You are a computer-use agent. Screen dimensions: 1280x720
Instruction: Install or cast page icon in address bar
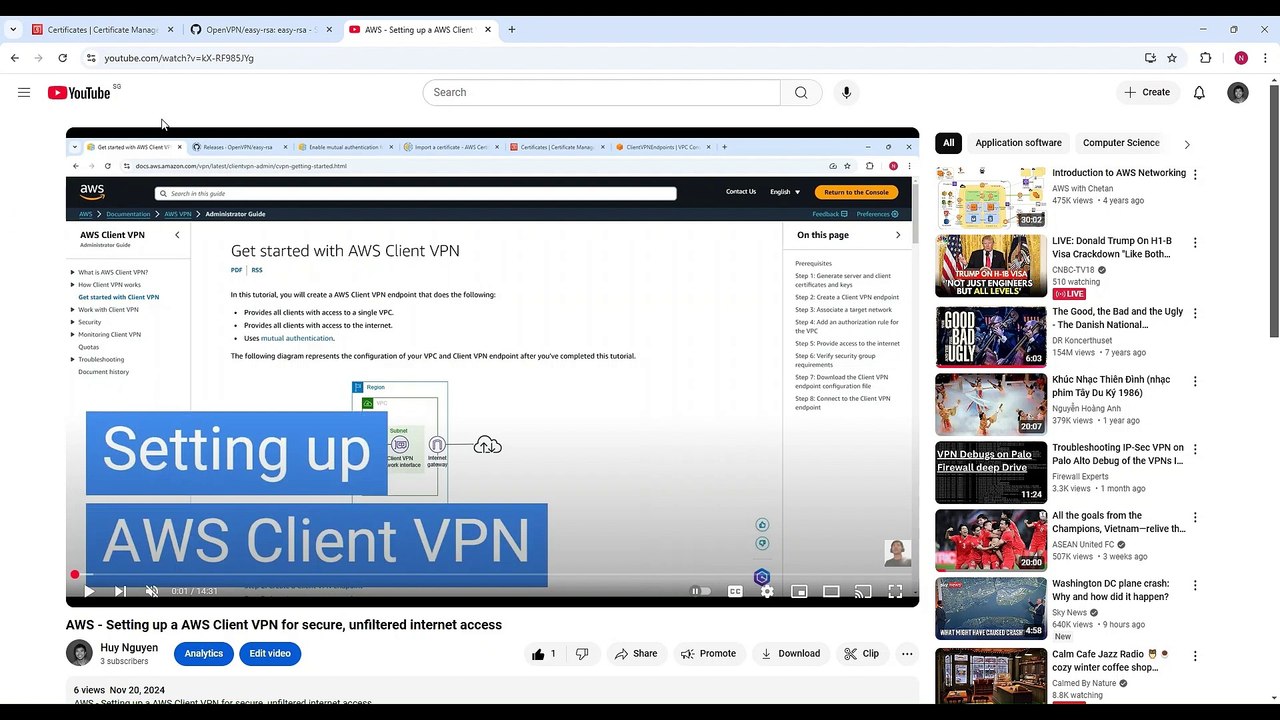[x=1150, y=58]
